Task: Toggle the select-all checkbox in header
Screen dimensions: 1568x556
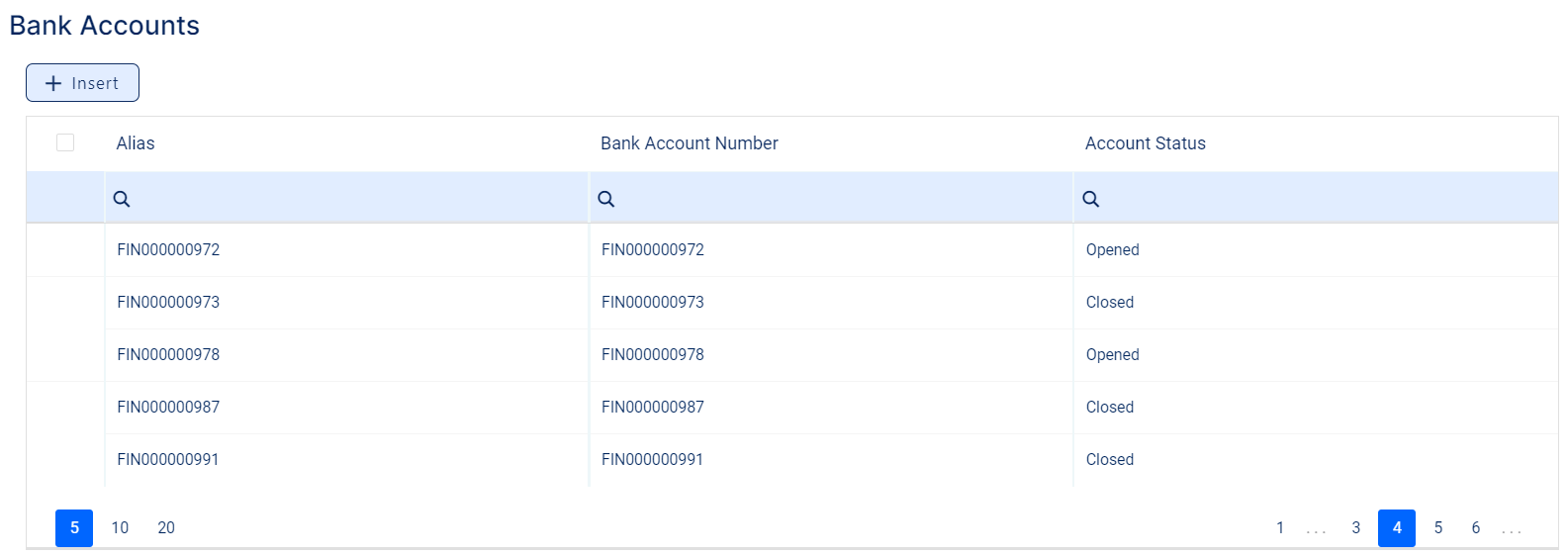Action: [x=65, y=142]
